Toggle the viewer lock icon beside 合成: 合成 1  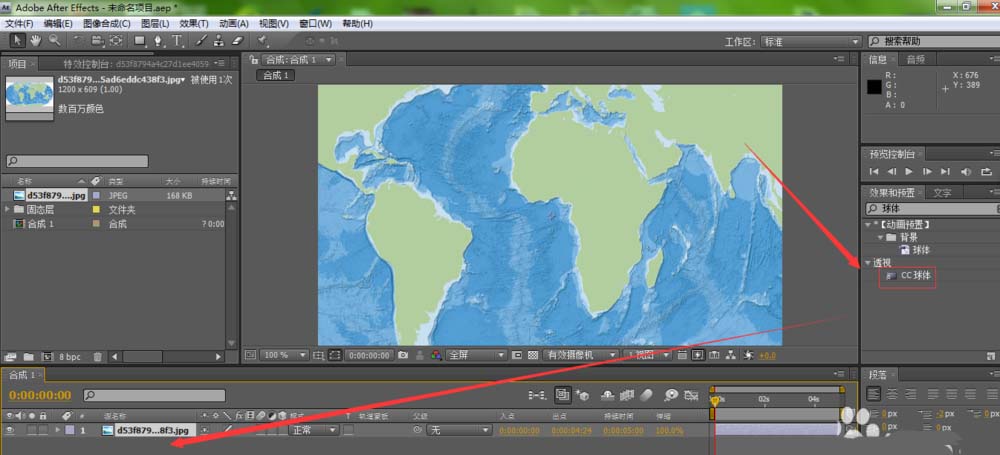254,59
